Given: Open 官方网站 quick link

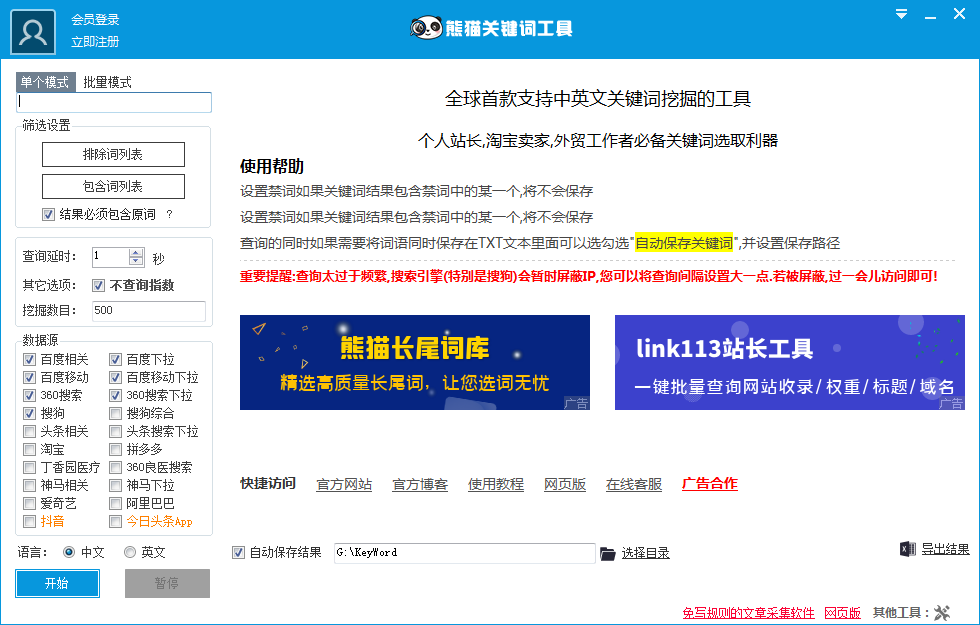Looking at the screenshot, I should pyautogui.click(x=344, y=484).
